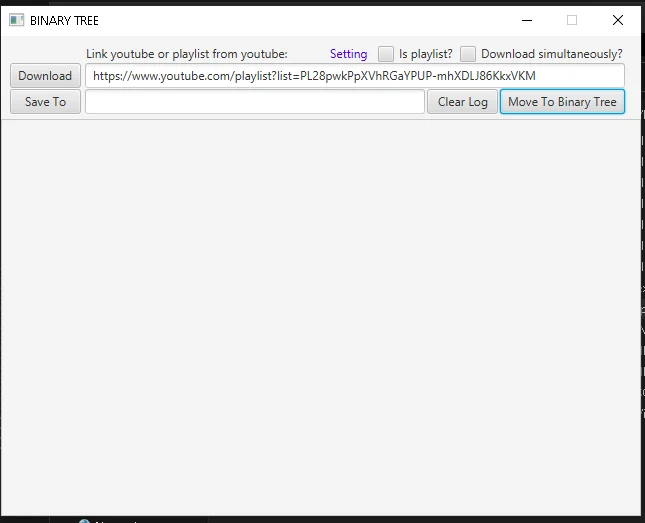This screenshot has height=523, width=645.
Task: Focus the YouTube link input field
Action: (355, 76)
